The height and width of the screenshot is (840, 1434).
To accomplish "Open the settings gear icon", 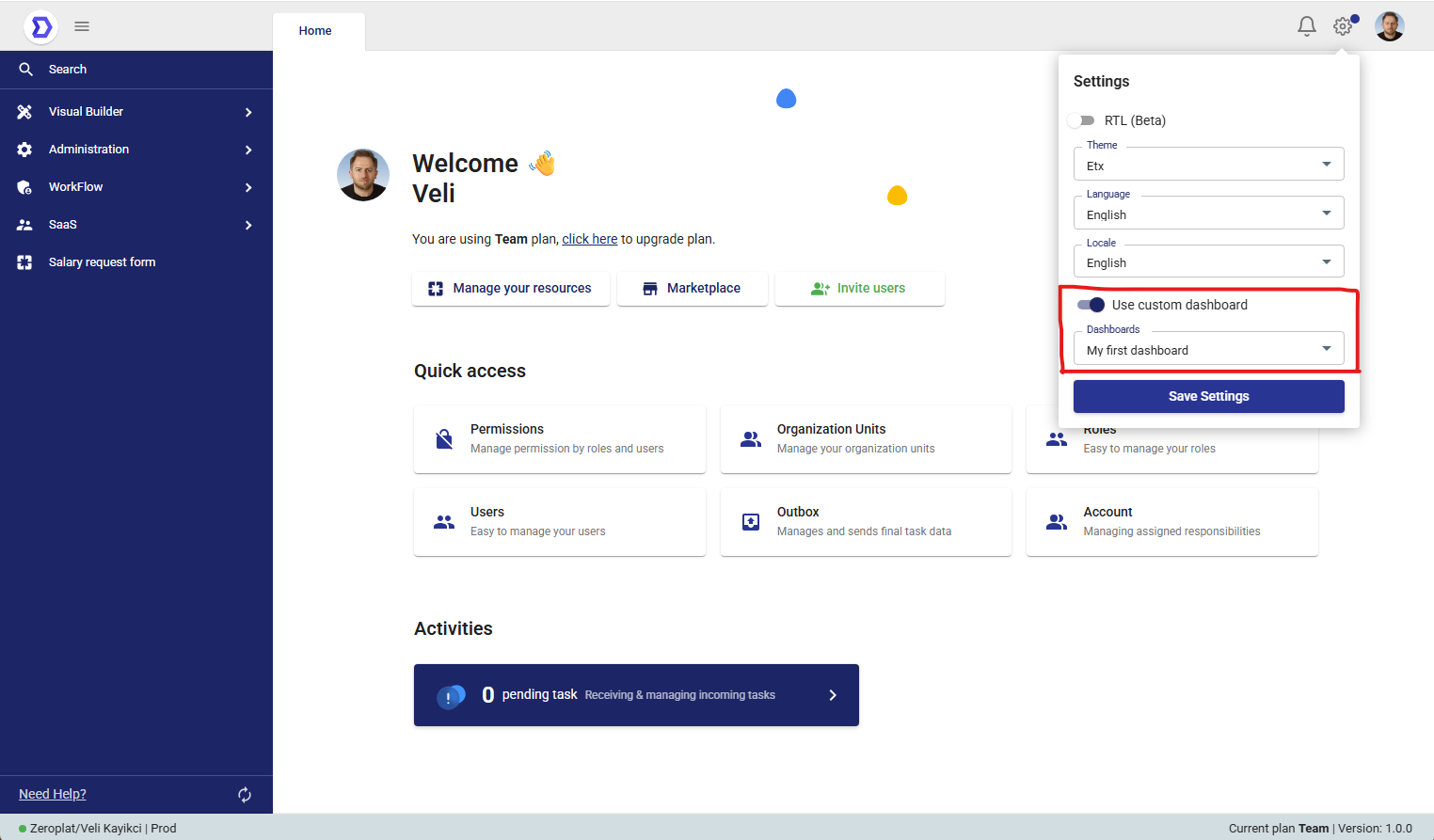I will pos(1343,26).
